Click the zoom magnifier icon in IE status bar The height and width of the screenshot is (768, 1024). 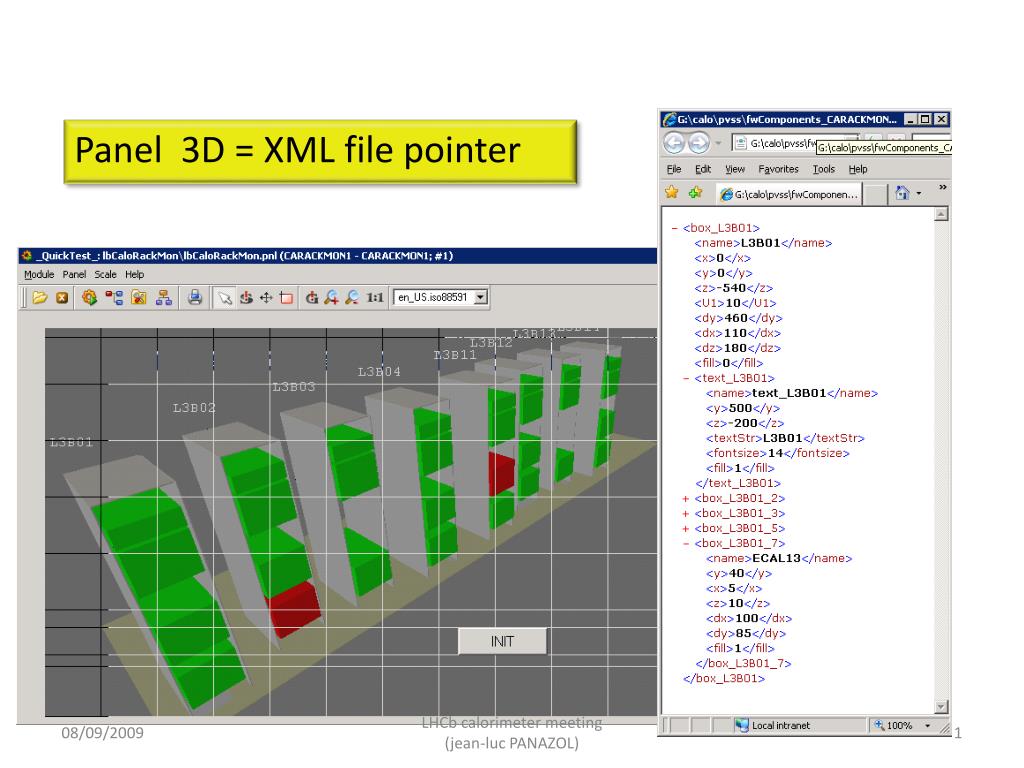pos(879,725)
